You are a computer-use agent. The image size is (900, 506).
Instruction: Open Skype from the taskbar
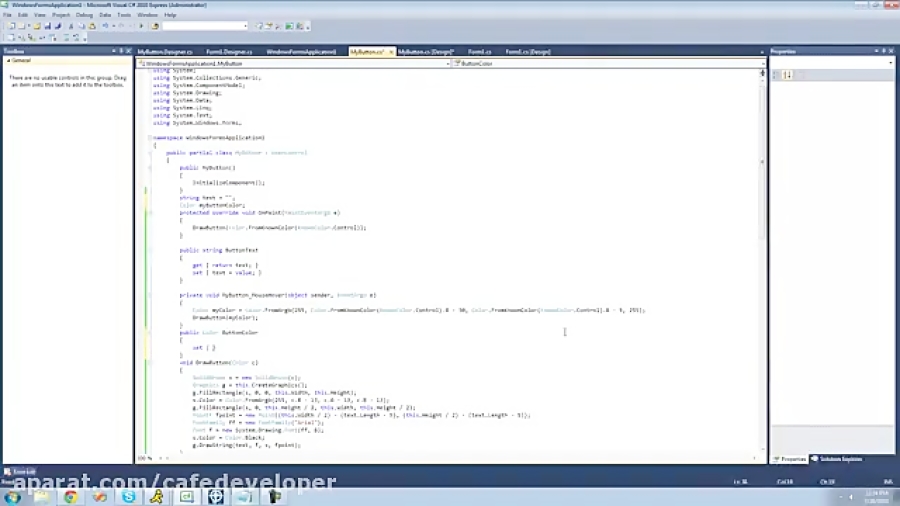pyautogui.click(x=129, y=497)
